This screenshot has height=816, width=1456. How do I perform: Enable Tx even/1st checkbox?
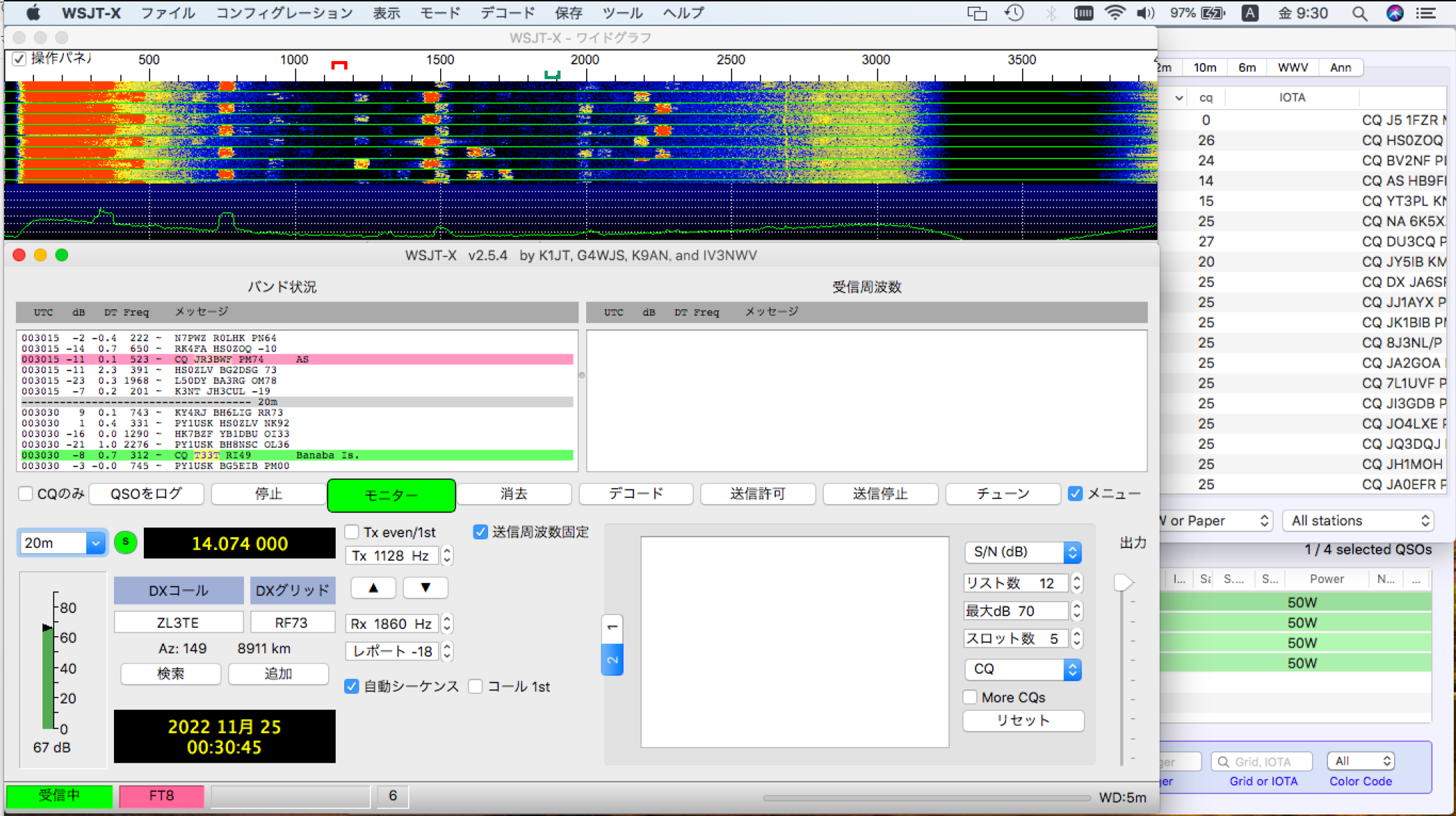[x=352, y=532]
